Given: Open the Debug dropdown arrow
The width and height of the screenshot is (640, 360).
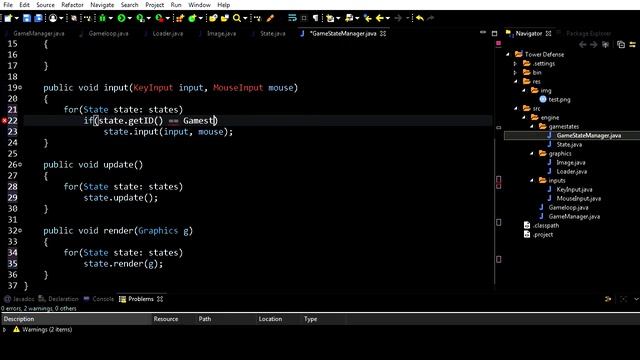Looking at the screenshot, I should tap(111, 18).
